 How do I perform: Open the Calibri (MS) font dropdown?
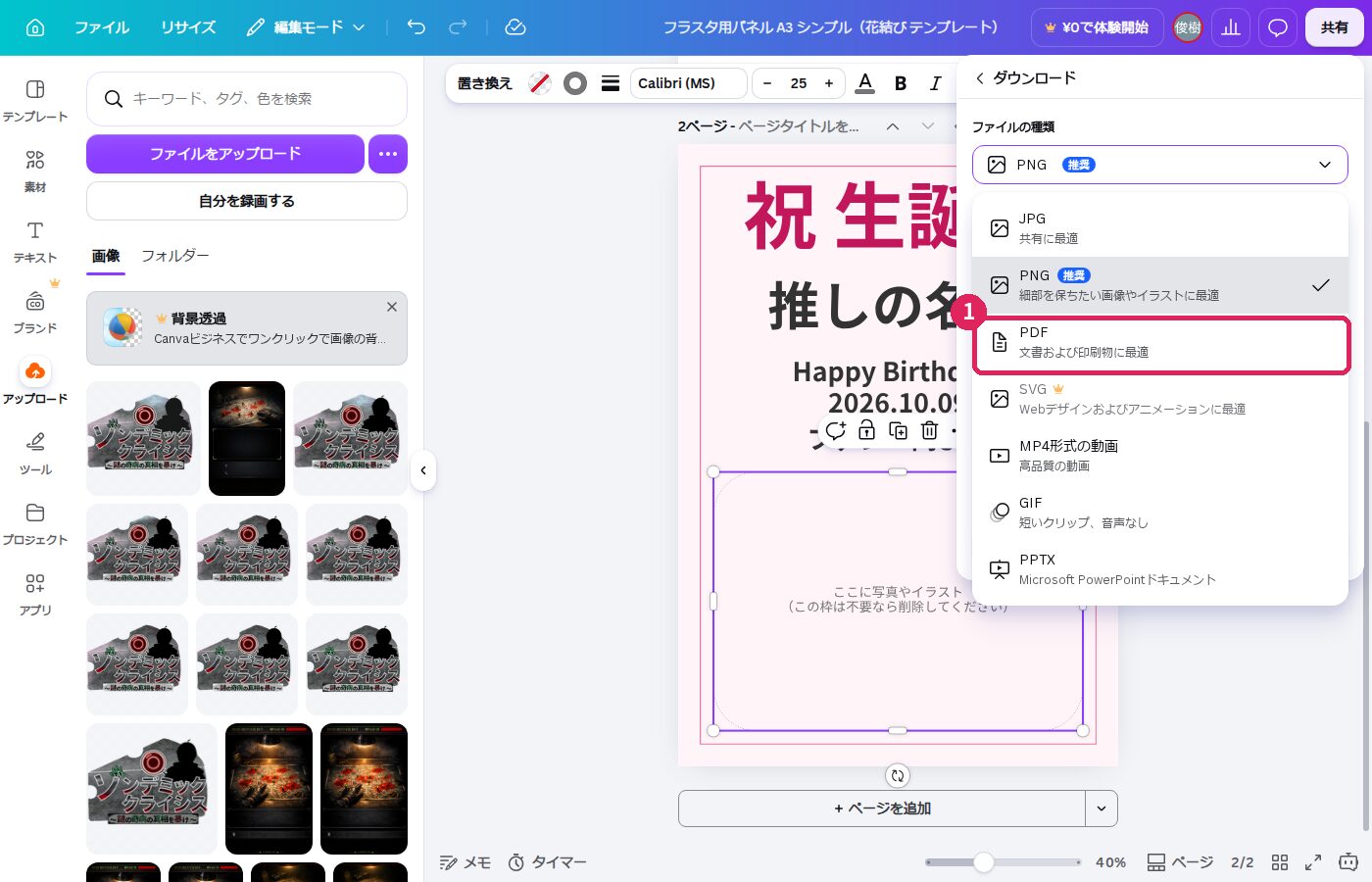pos(688,83)
